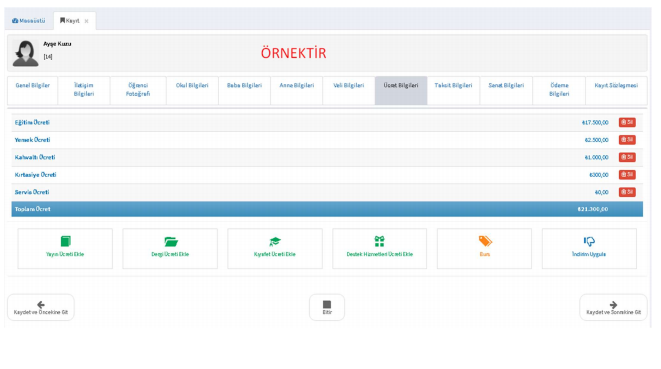Add a Dergi Ücreti fee
The width and height of the screenshot is (661, 369).
pyautogui.click(x=170, y=249)
